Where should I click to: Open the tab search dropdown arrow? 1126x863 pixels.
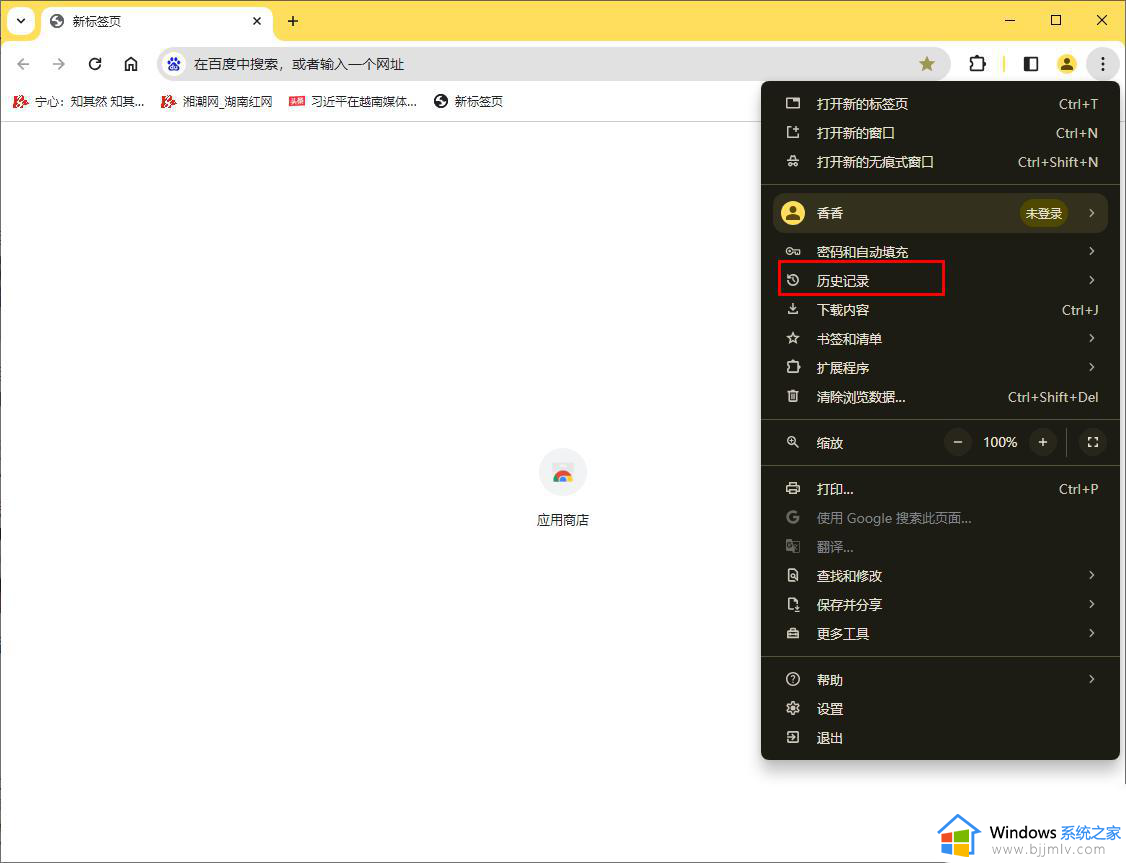pyautogui.click(x=21, y=21)
